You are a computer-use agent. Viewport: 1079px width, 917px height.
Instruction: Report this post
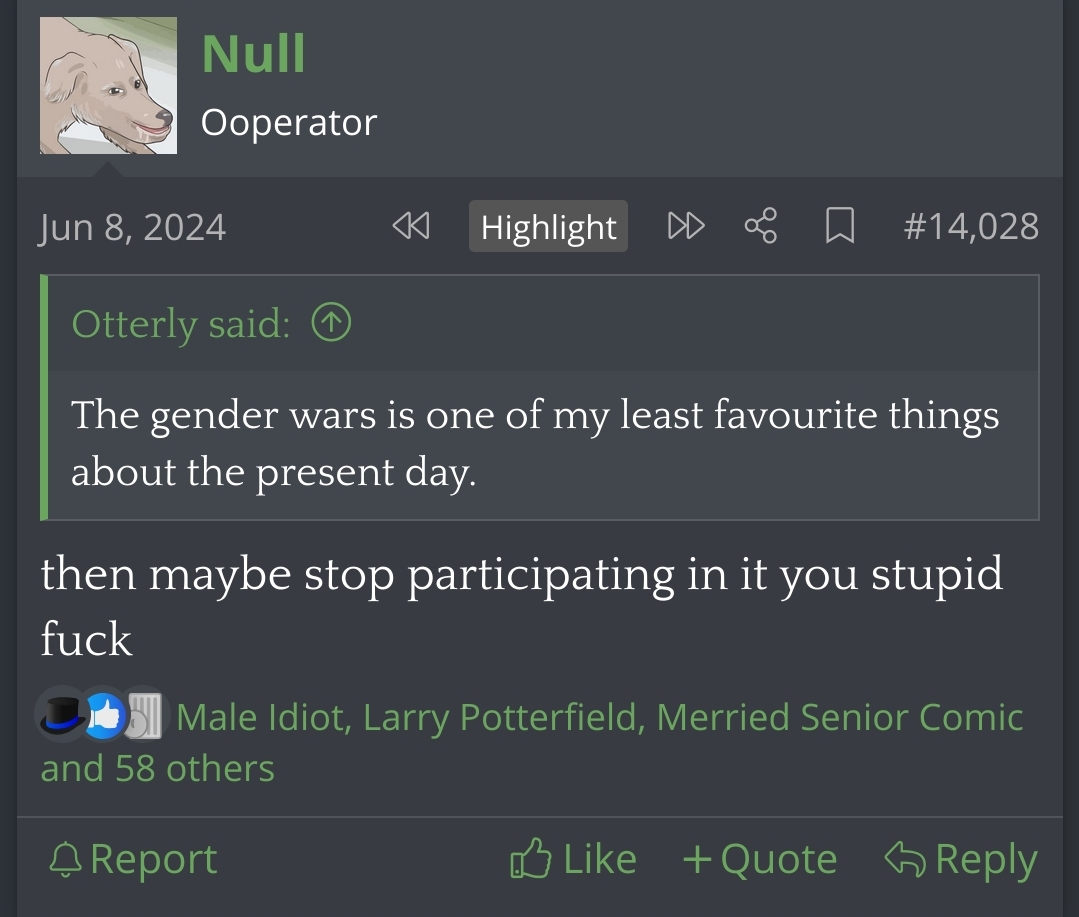(133, 859)
